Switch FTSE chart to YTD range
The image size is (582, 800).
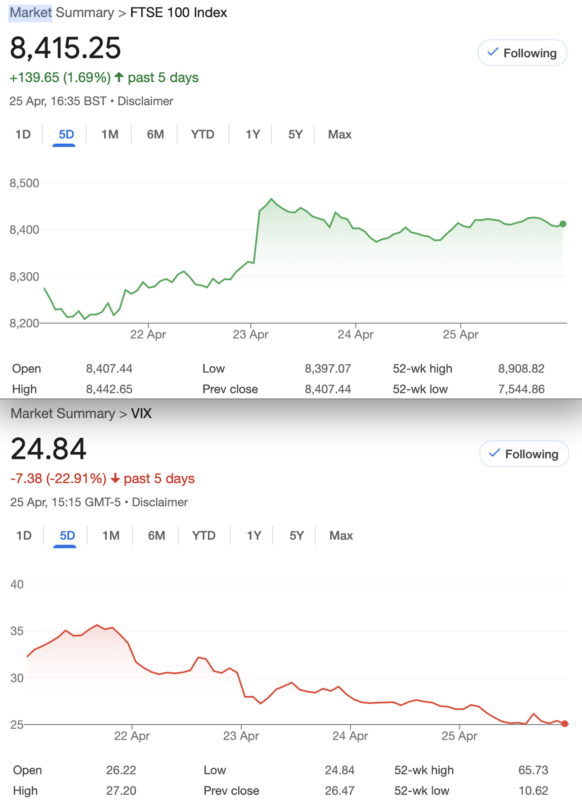203,134
